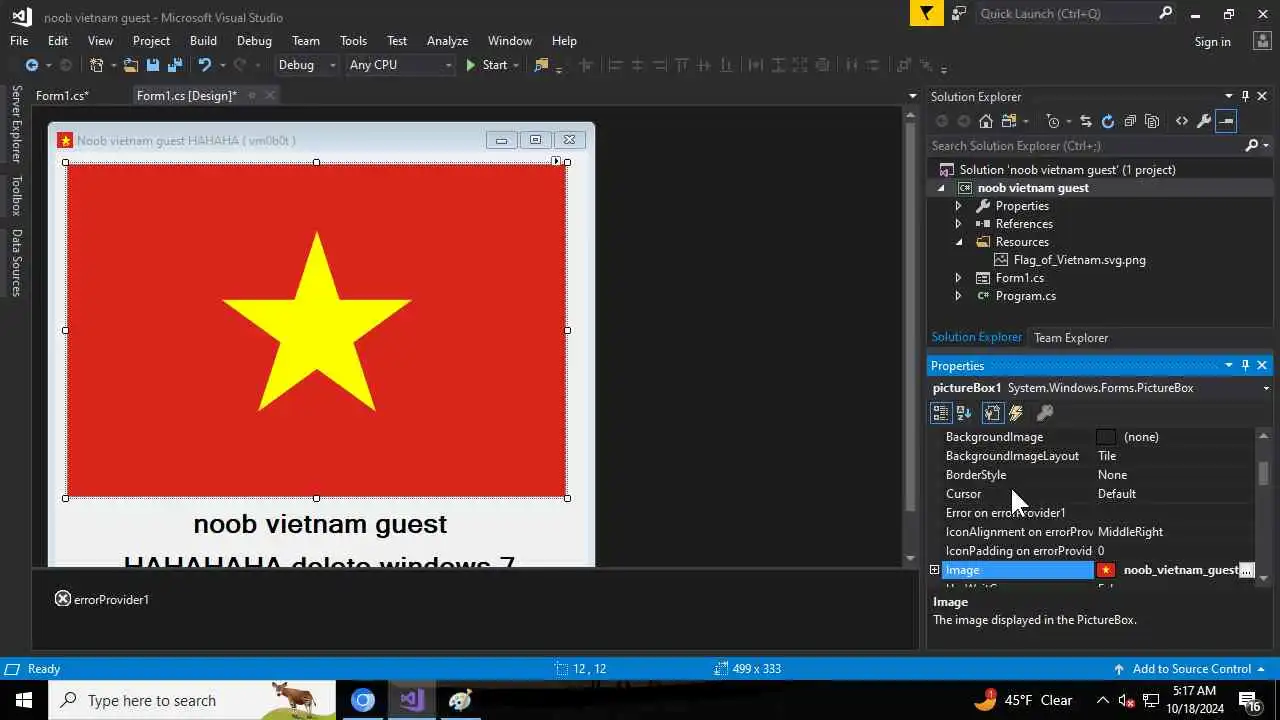This screenshot has height=720, width=1280.
Task: Click the Start debugging button
Action: pos(487,65)
